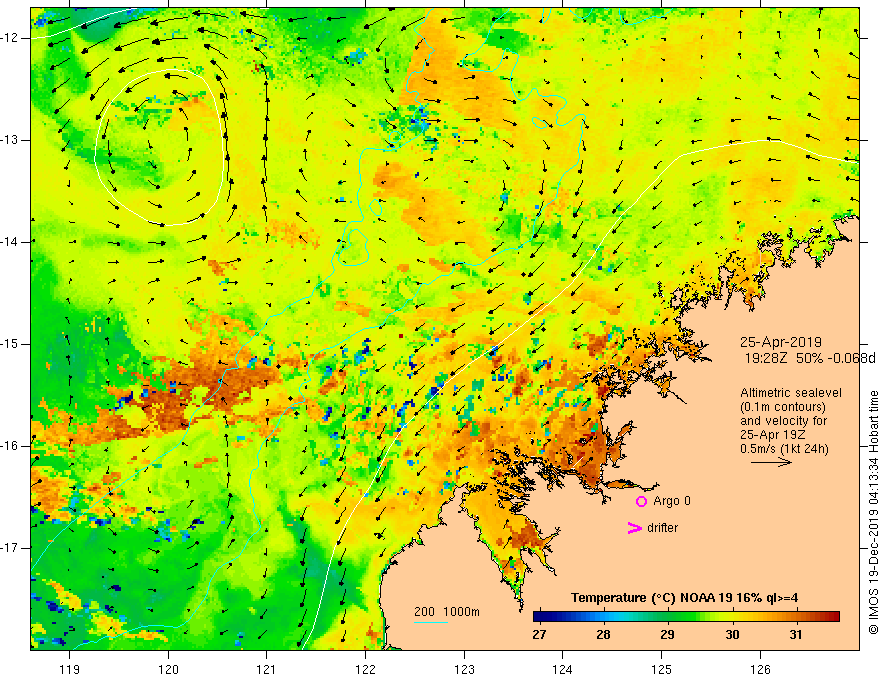880x680 pixels.
Task: Click the latitude label -15
Action: pos(10,344)
